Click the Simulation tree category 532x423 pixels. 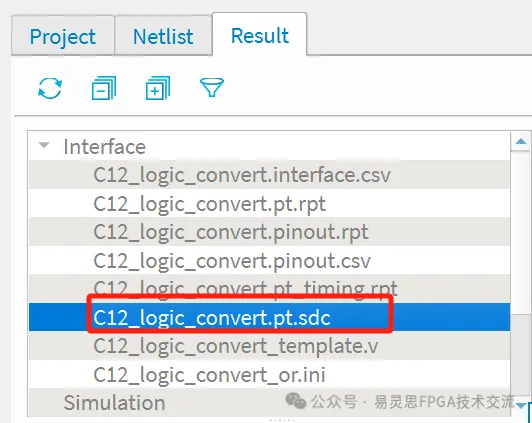[114, 403]
